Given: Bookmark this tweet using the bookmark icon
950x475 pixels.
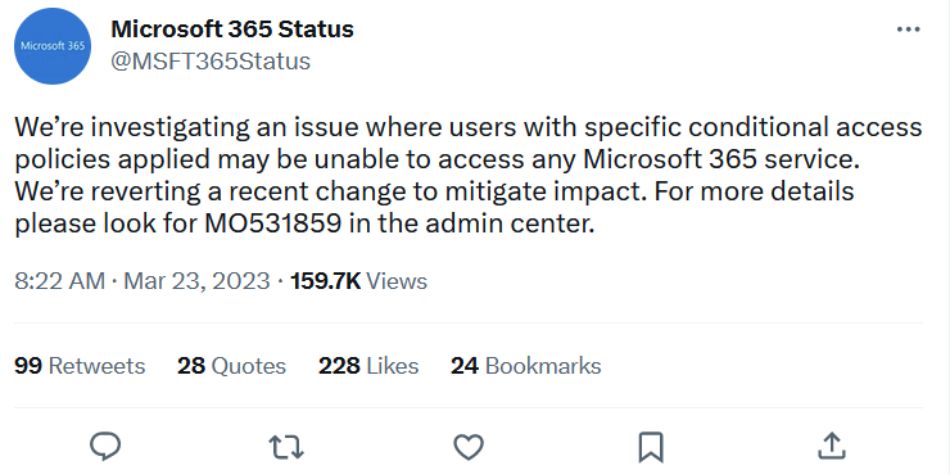Looking at the screenshot, I should click(651, 447).
